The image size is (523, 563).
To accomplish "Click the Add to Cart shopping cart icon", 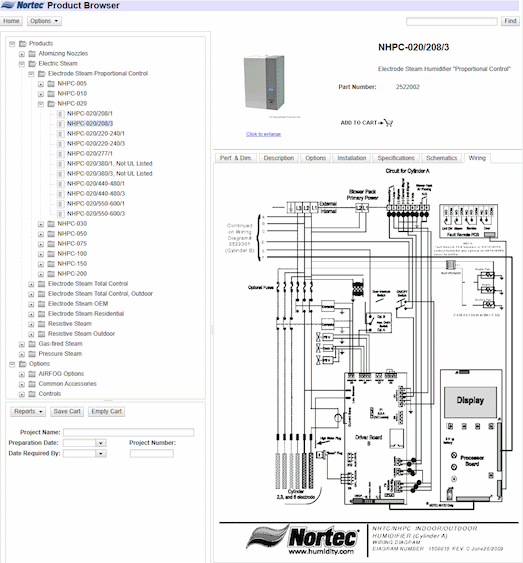I will 388,123.
